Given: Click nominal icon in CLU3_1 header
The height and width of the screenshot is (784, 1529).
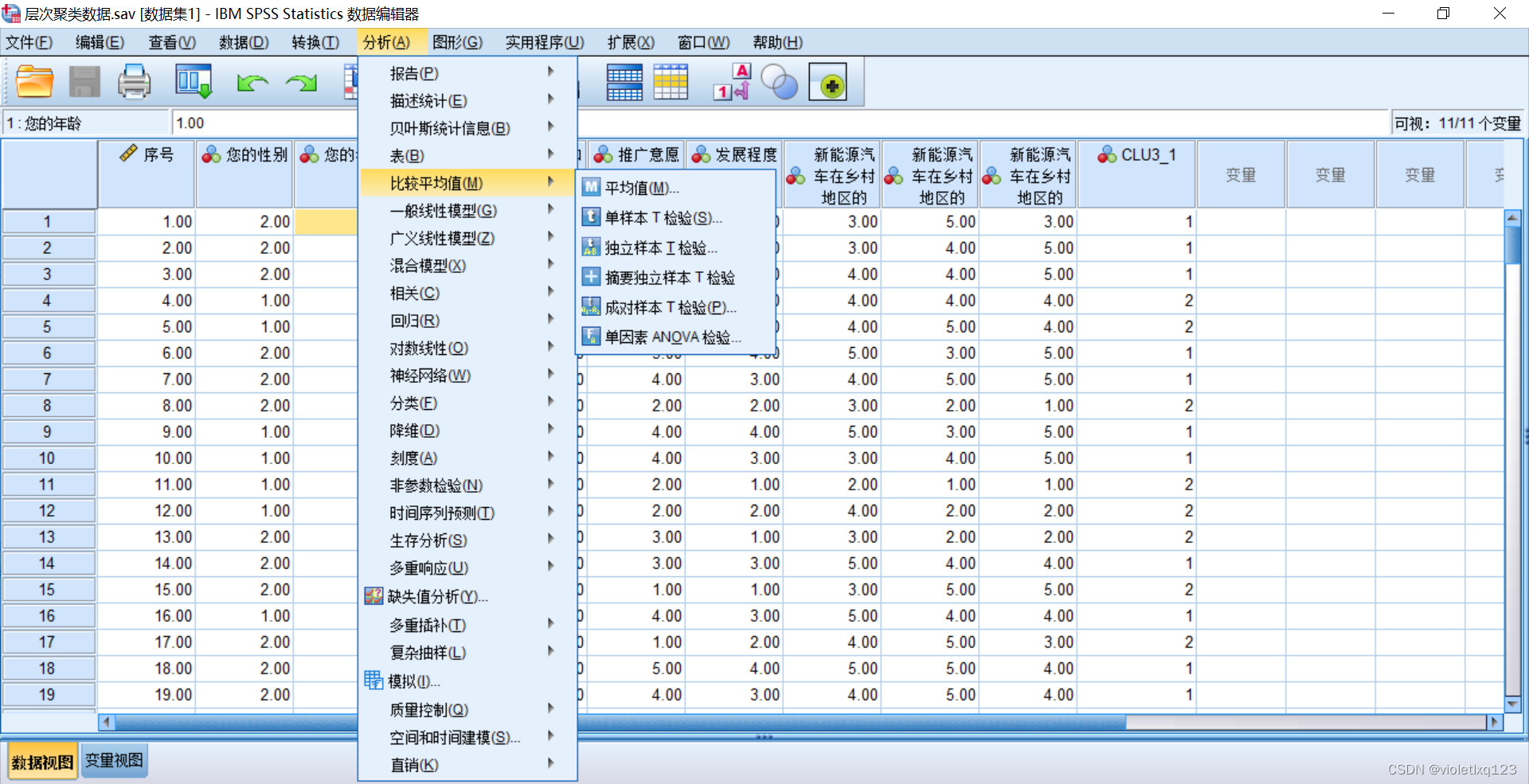Looking at the screenshot, I should (x=1107, y=154).
